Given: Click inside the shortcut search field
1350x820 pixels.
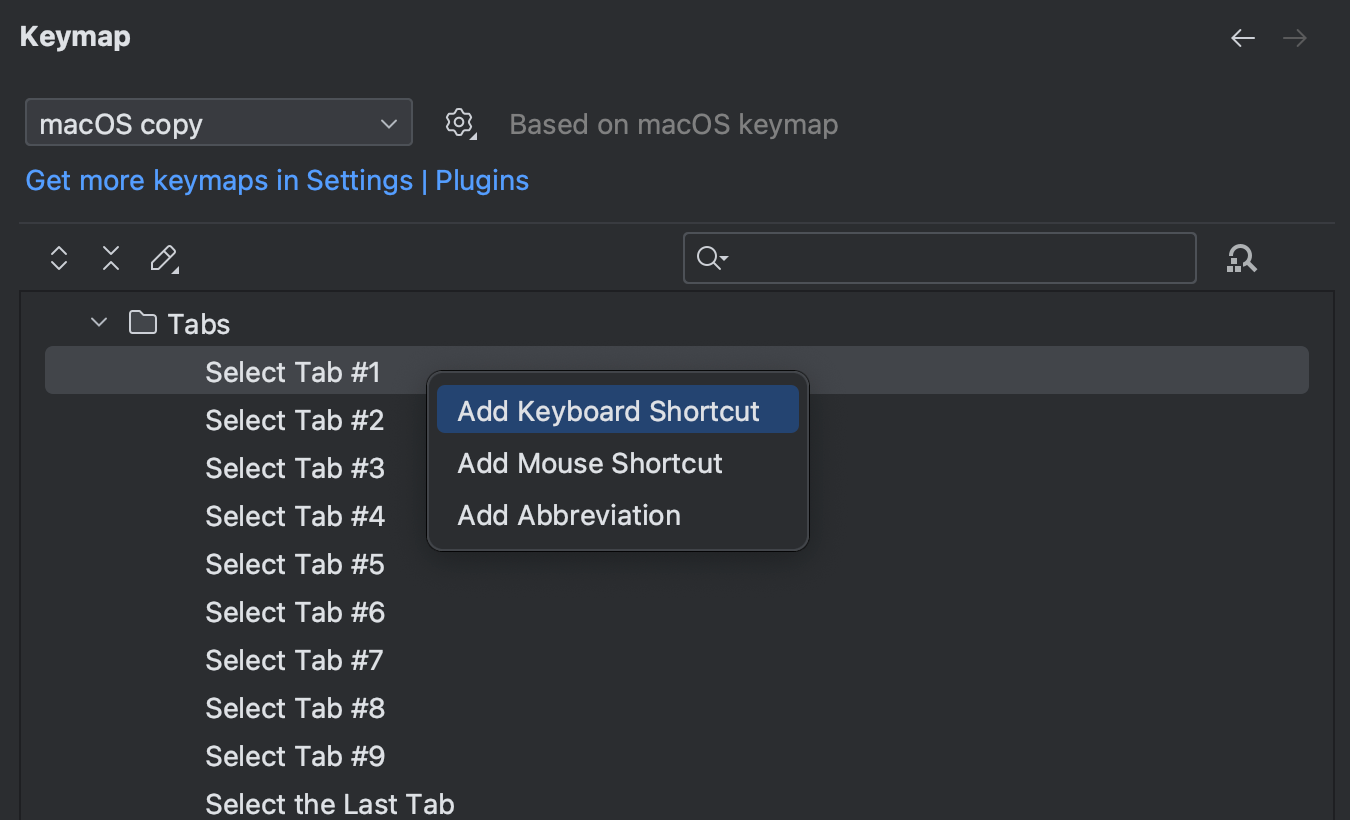Looking at the screenshot, I should [x=940, y=258].
